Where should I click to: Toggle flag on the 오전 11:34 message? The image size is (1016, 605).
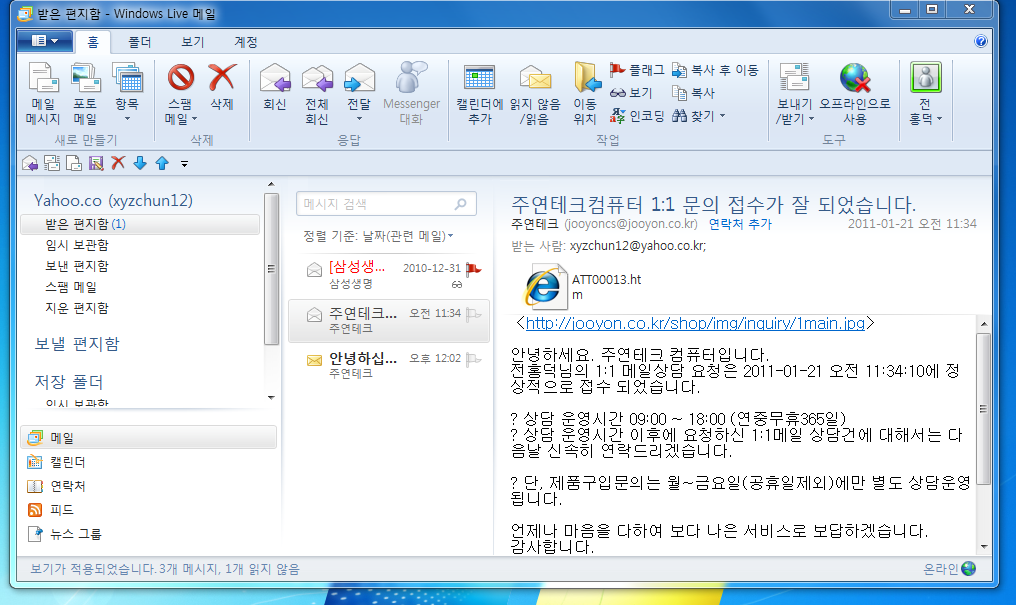coord(474,314)
